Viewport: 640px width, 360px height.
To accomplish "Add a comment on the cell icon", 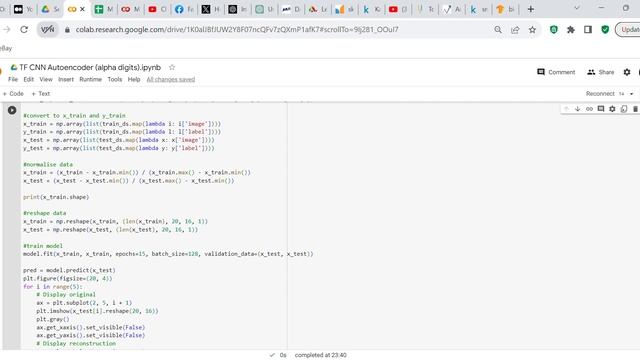I will pos(601,109).
